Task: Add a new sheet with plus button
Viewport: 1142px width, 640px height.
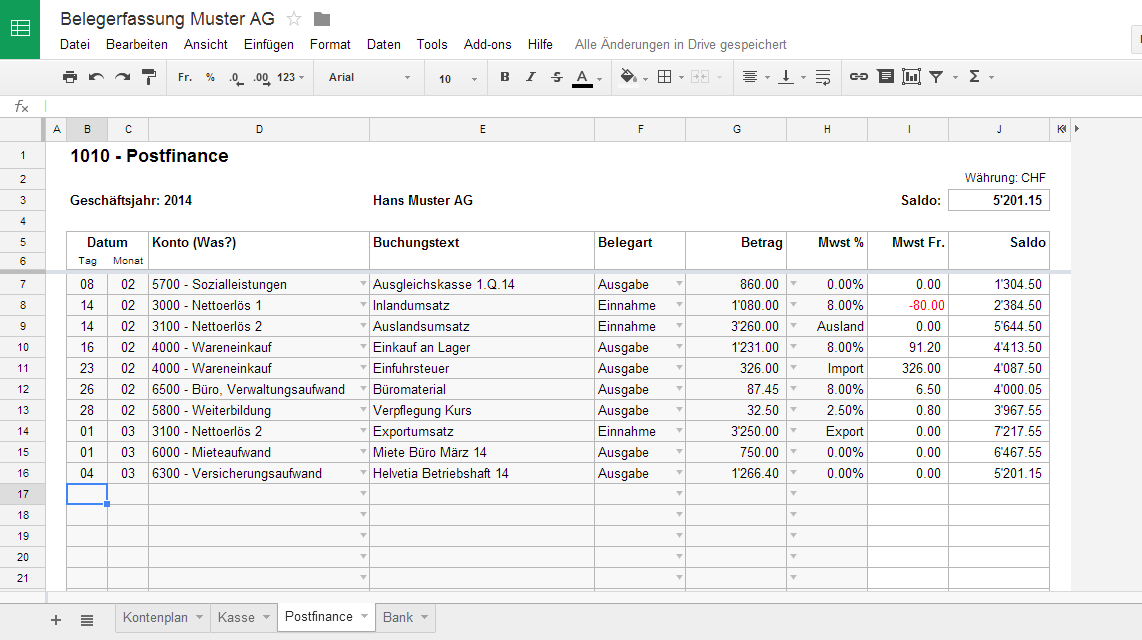Action: 56,620
